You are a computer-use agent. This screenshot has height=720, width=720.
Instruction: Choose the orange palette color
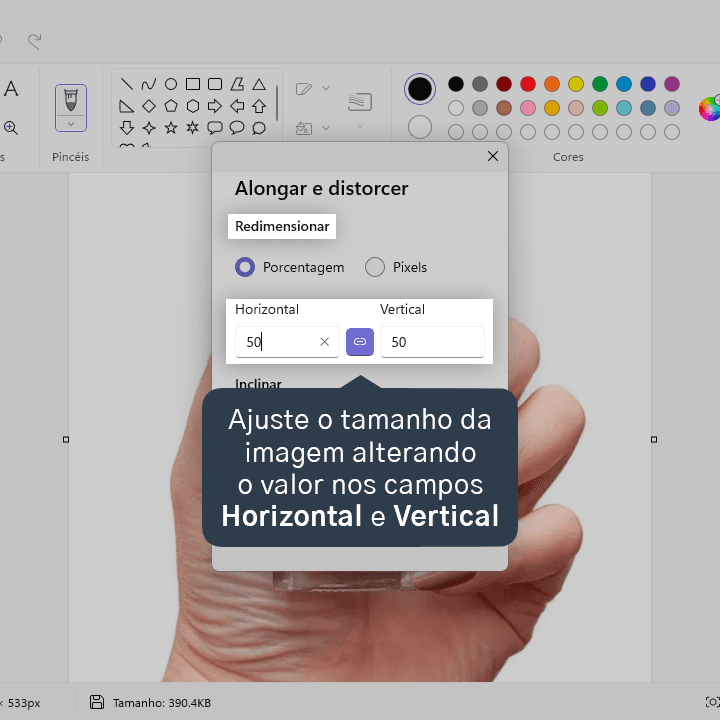click(x=552, y=84)
